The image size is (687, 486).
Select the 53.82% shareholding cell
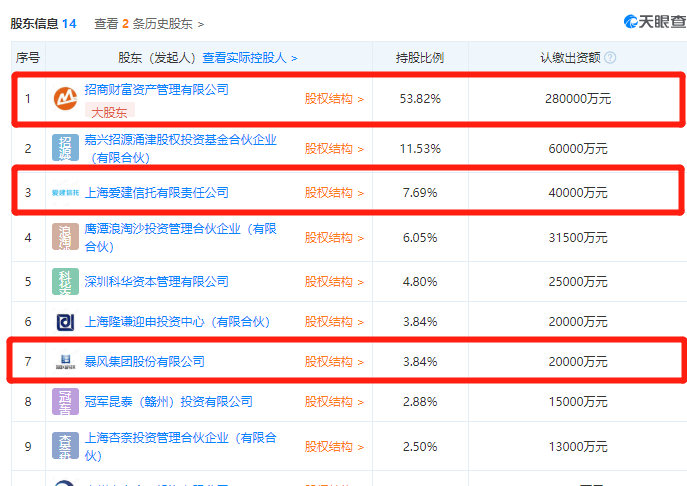pyautogui.click(x=420, y=99)
